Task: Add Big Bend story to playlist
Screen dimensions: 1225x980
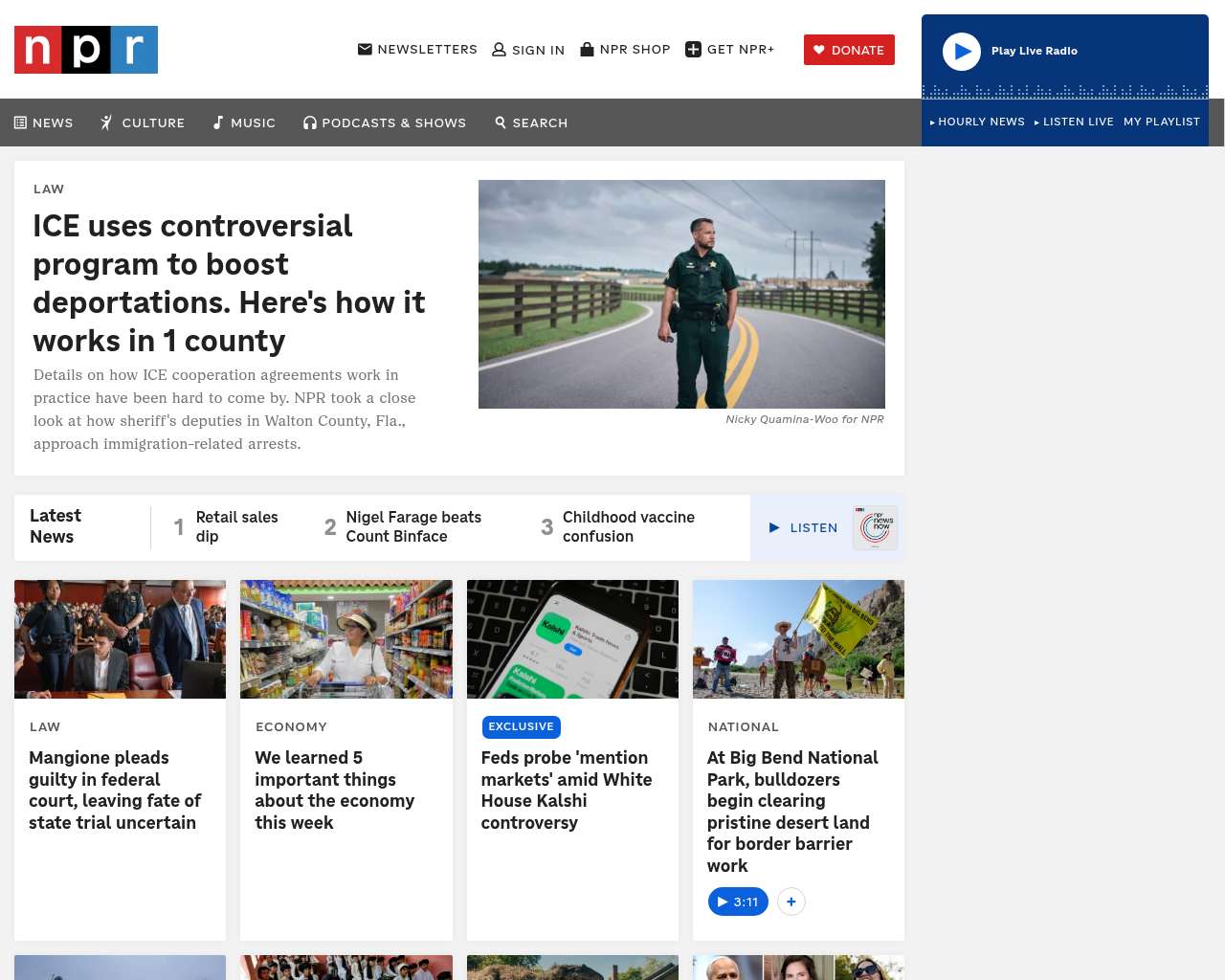Action: pos(791,902)
